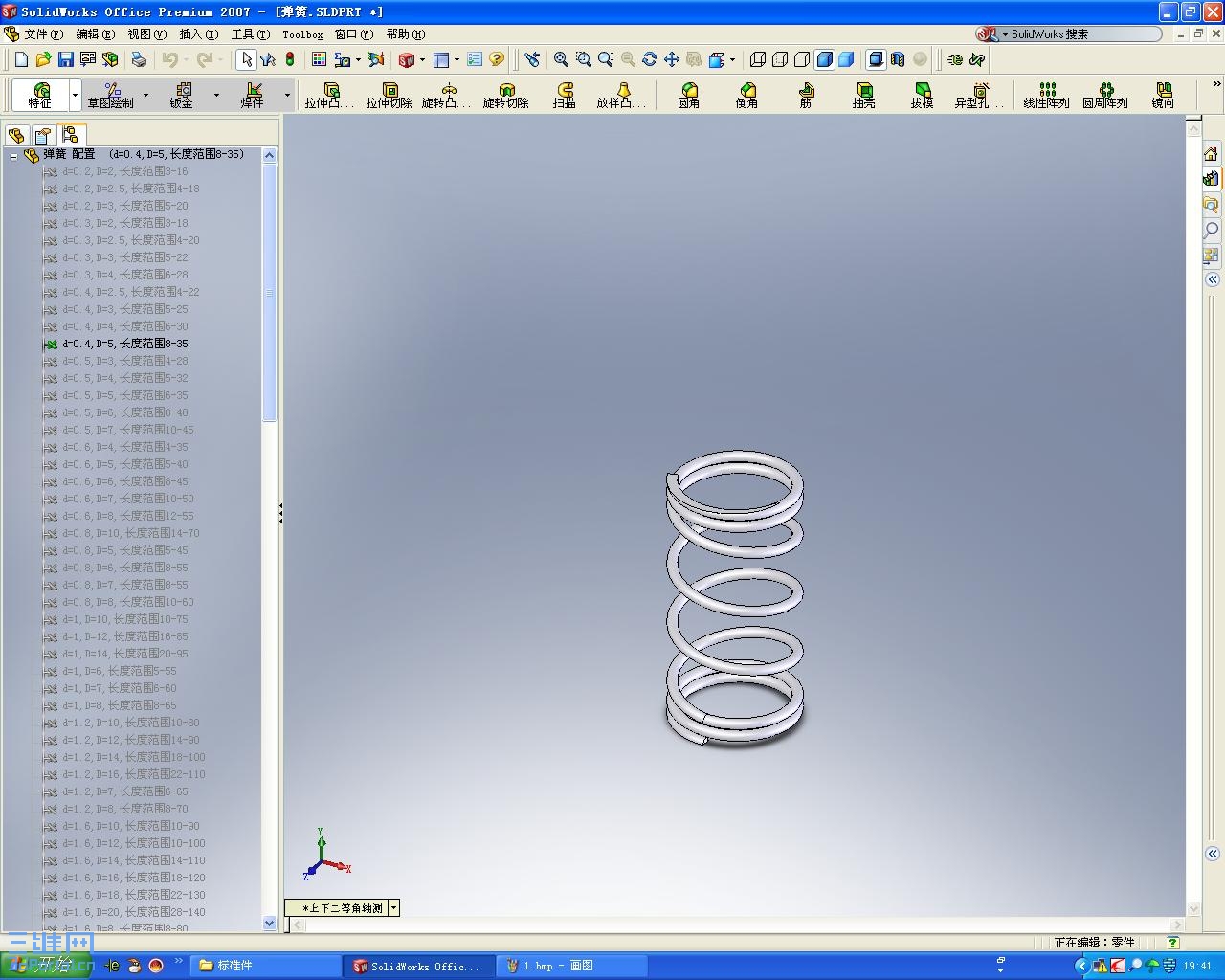The width and height of the screenshot is (1225, 980).
Task: Select the 特征 command group button
Action: click(40, 95)
